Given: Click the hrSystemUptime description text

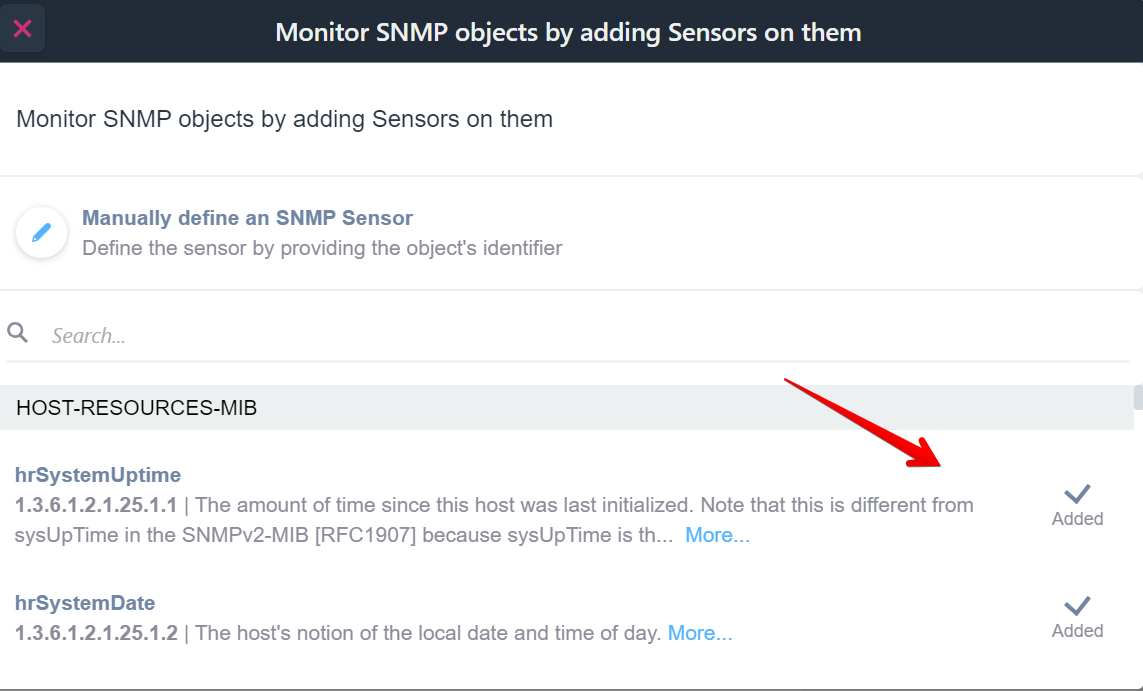Looking at the screenshot, I should (580, 505).
